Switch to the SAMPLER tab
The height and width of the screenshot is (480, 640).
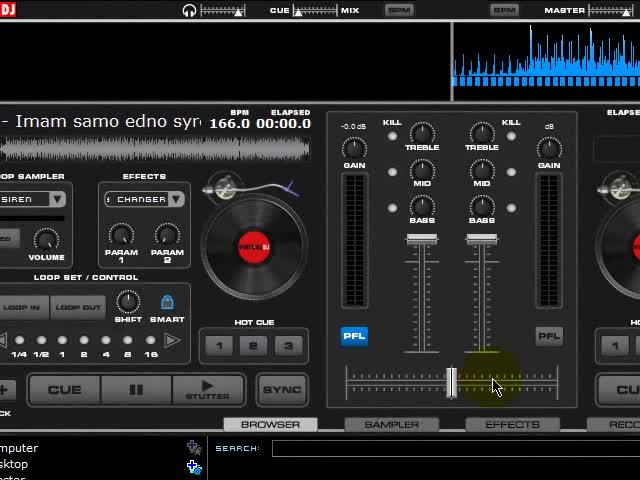click(x=391, y=425)
